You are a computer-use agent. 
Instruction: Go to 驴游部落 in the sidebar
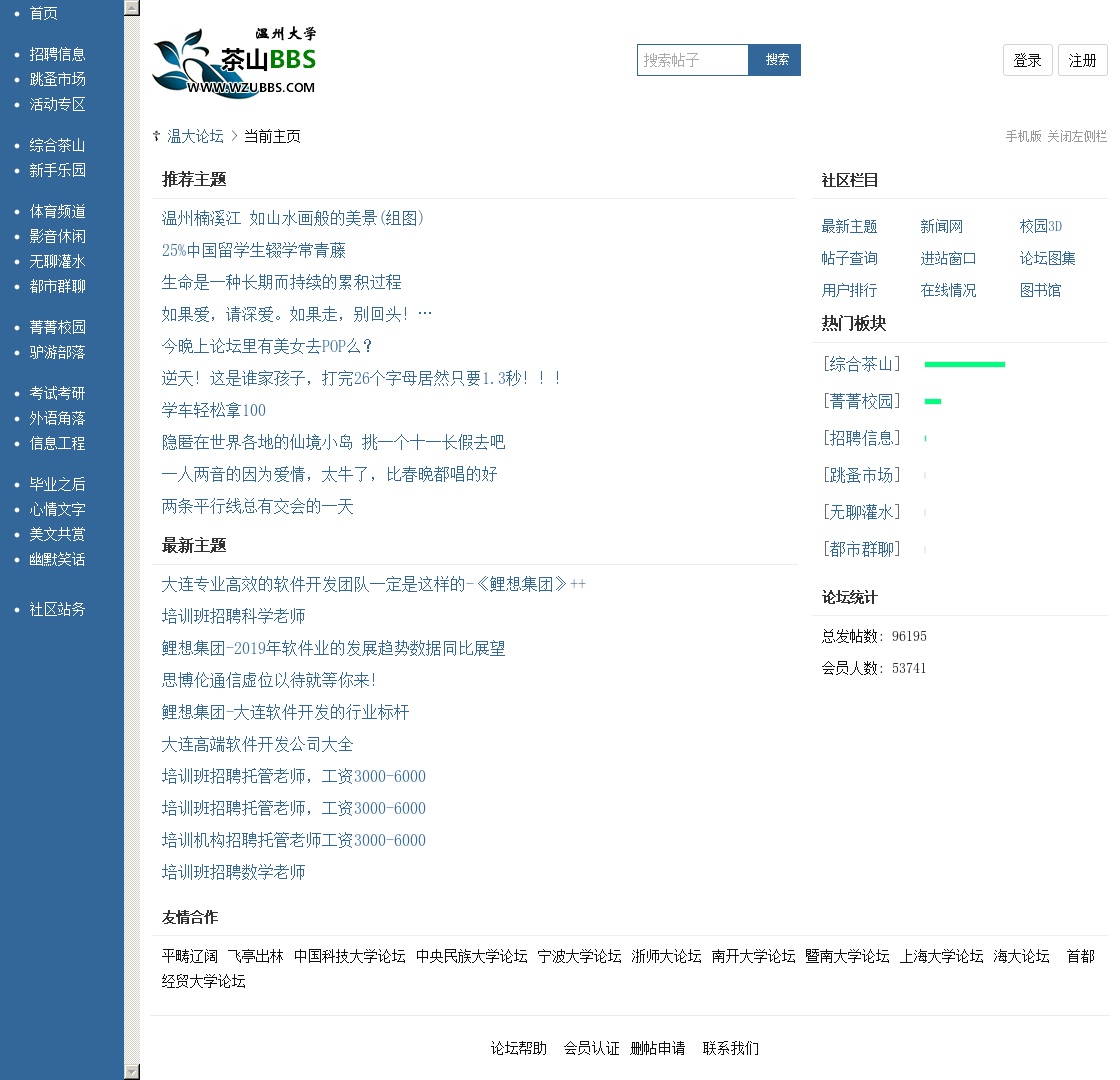point(57,352)
